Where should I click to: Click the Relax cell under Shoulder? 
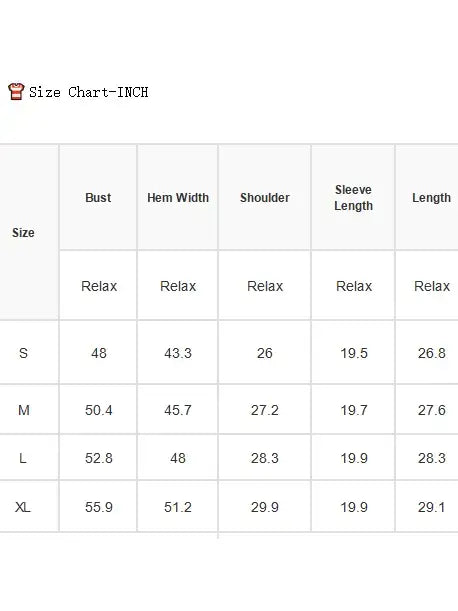[x=265, y=286]
